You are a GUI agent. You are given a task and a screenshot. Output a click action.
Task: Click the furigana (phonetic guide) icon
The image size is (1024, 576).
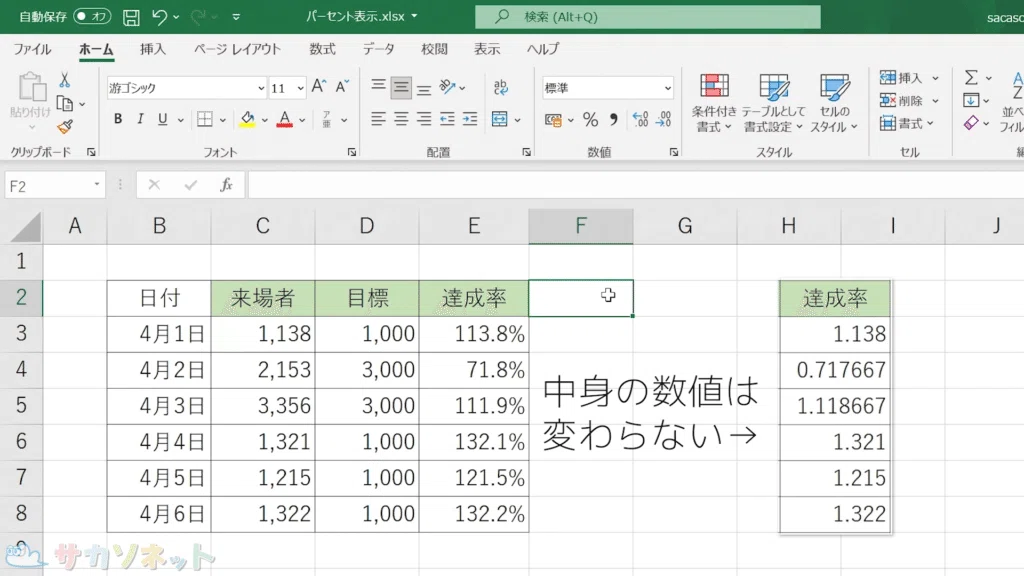click(327, 119)
